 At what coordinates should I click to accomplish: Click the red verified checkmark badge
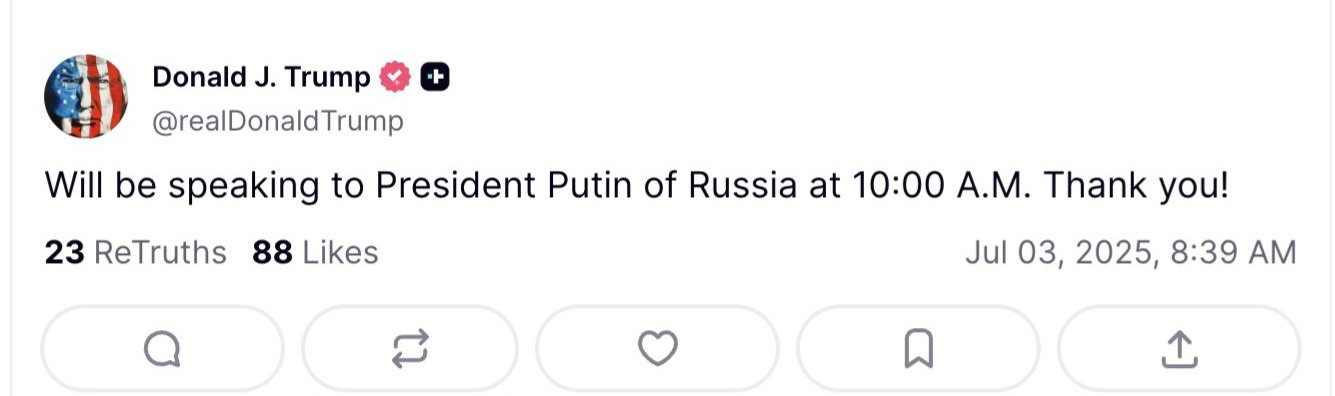click(x=397, y=77)
